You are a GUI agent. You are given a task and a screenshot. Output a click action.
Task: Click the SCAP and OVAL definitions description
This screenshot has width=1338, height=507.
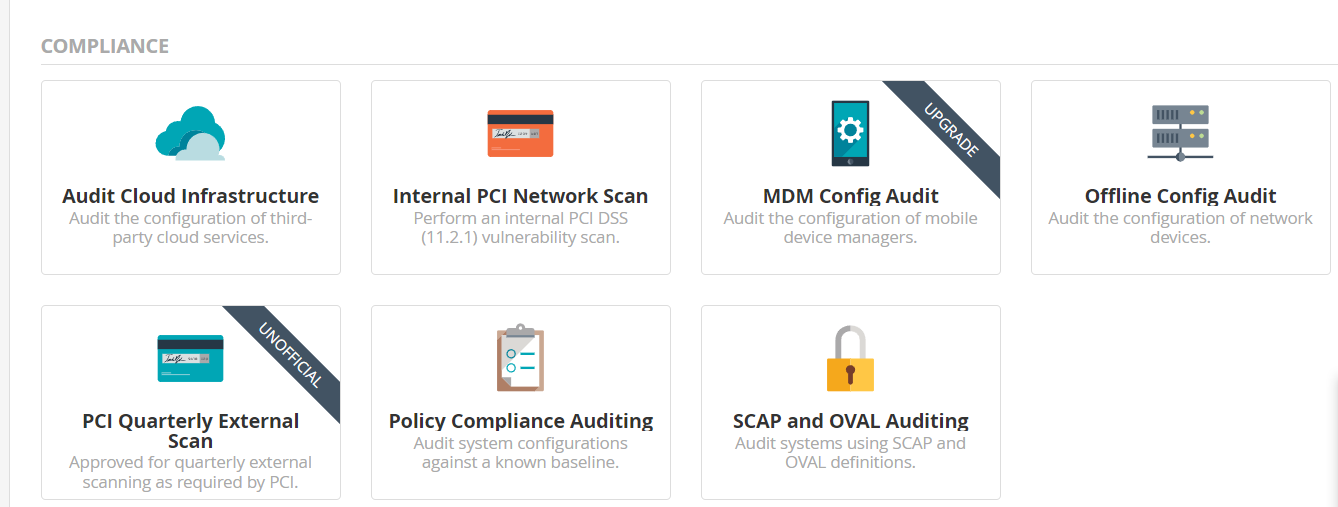(850, 453)
